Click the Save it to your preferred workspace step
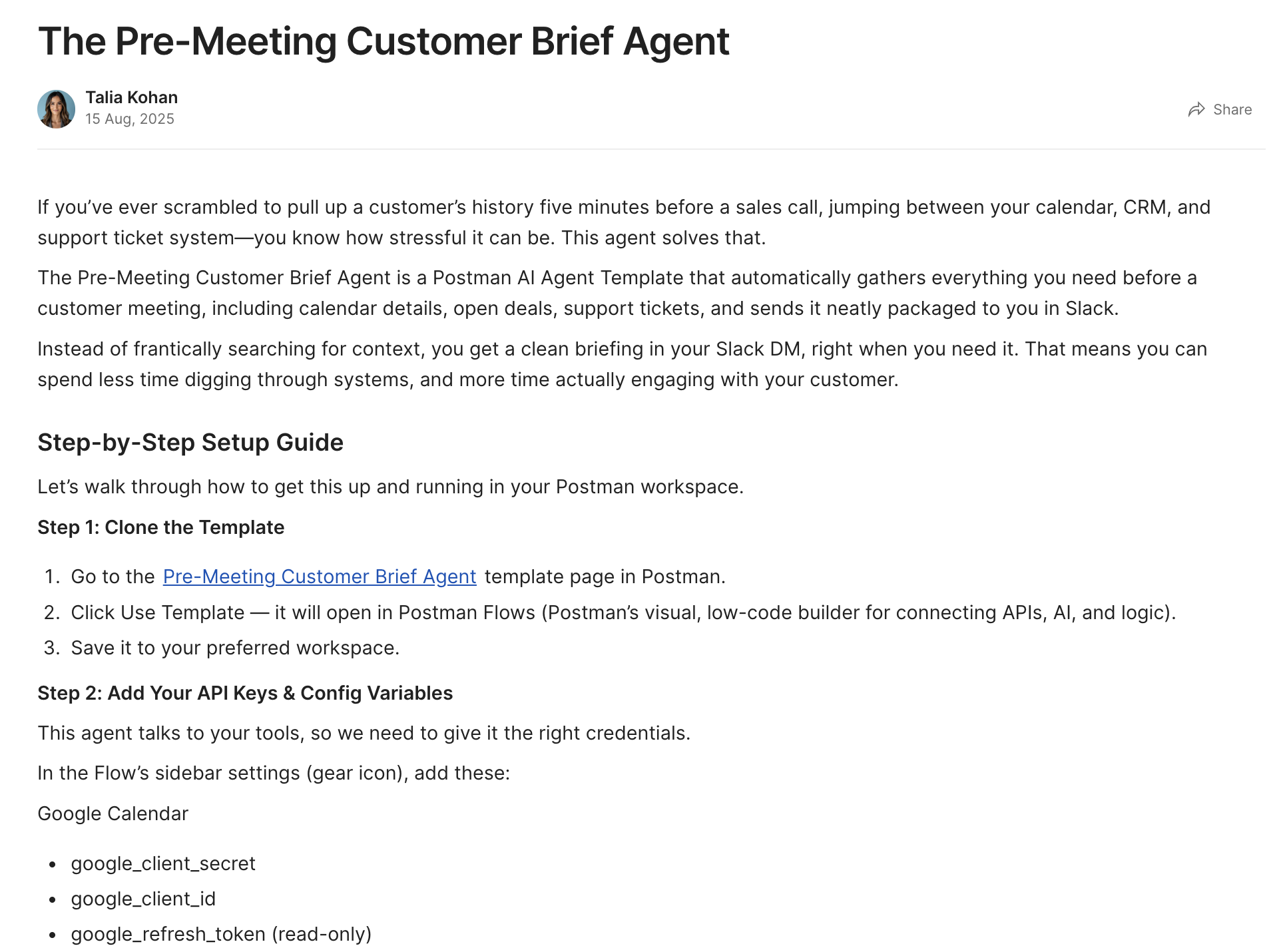The height and width of the screenshot is (952, 1285). tap(235, 648)
